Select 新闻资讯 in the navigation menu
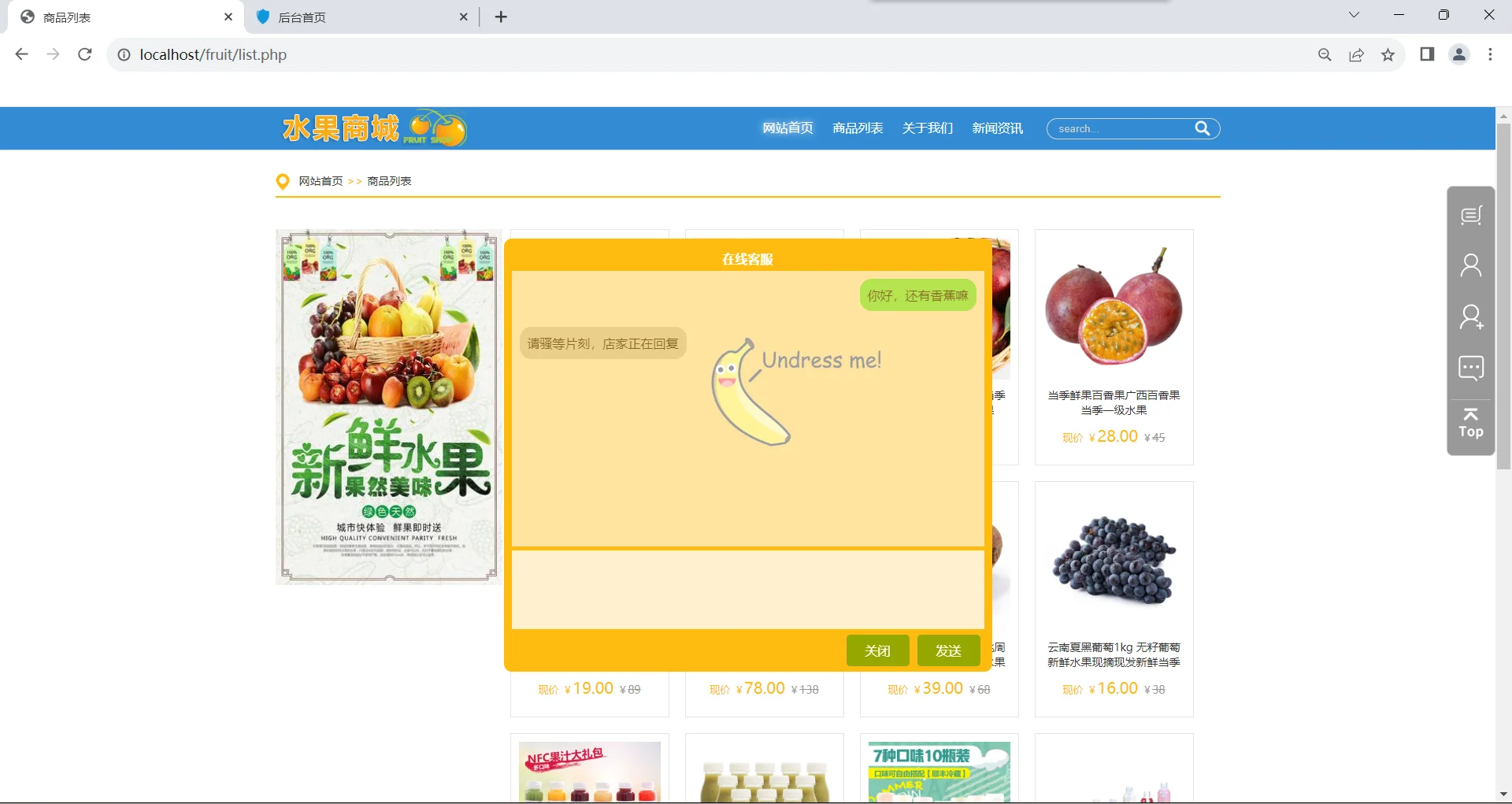The image size is (1512, 804). coord(997,128)
